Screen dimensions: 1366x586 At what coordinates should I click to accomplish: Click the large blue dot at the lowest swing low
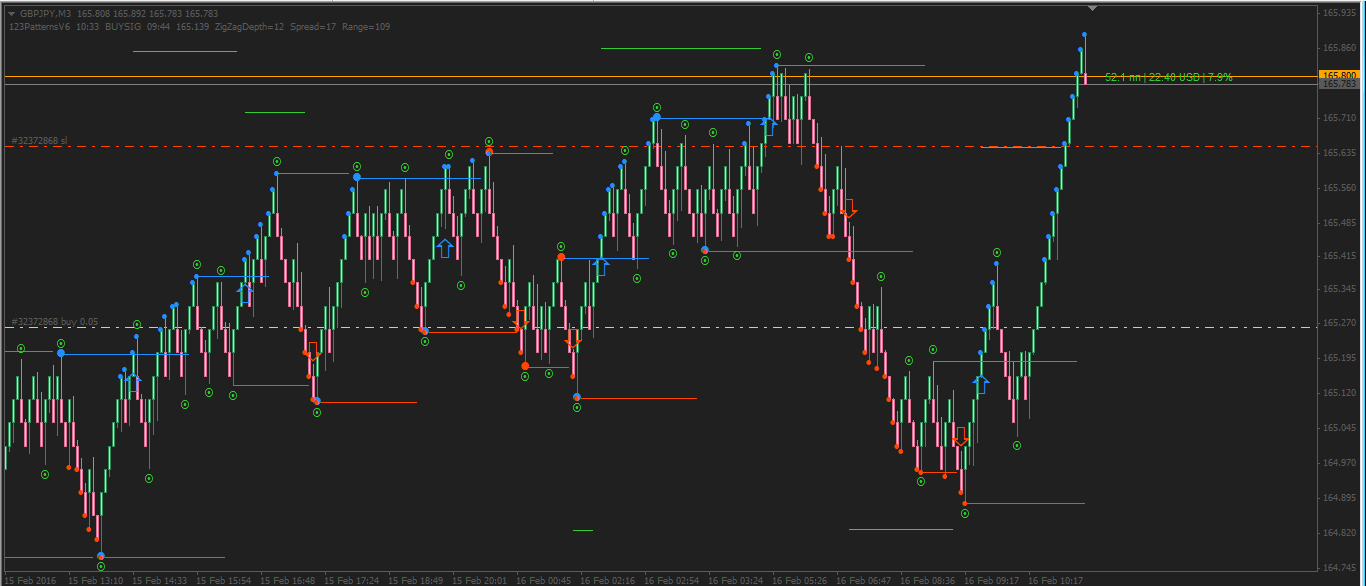[x=101, y=556]
